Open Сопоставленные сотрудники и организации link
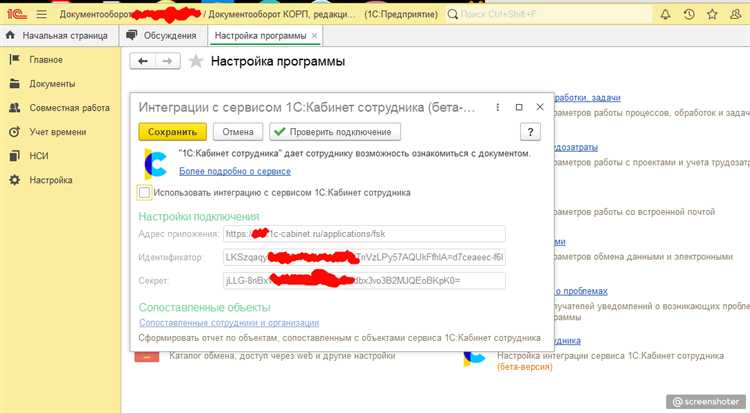Viewport: 750px width, 413px height. 229,323
